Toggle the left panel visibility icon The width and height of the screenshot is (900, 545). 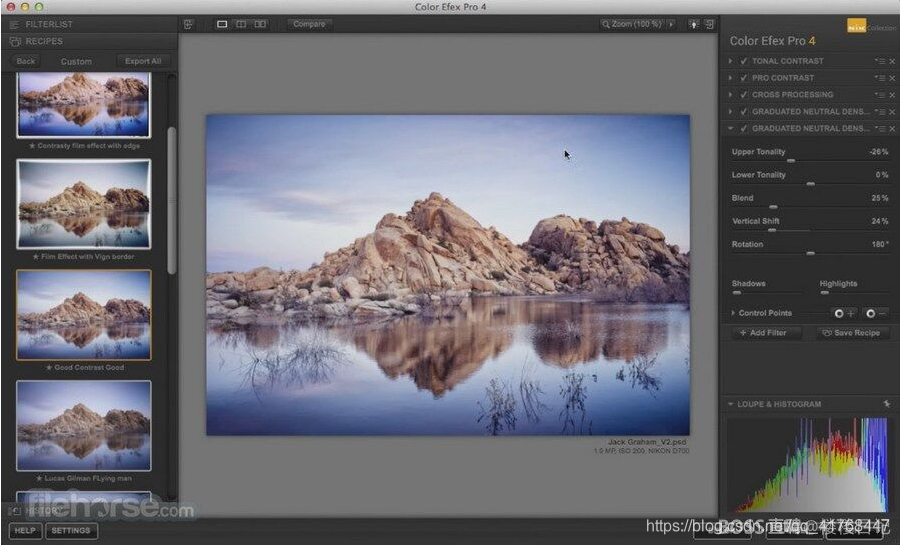pos(188,24)
